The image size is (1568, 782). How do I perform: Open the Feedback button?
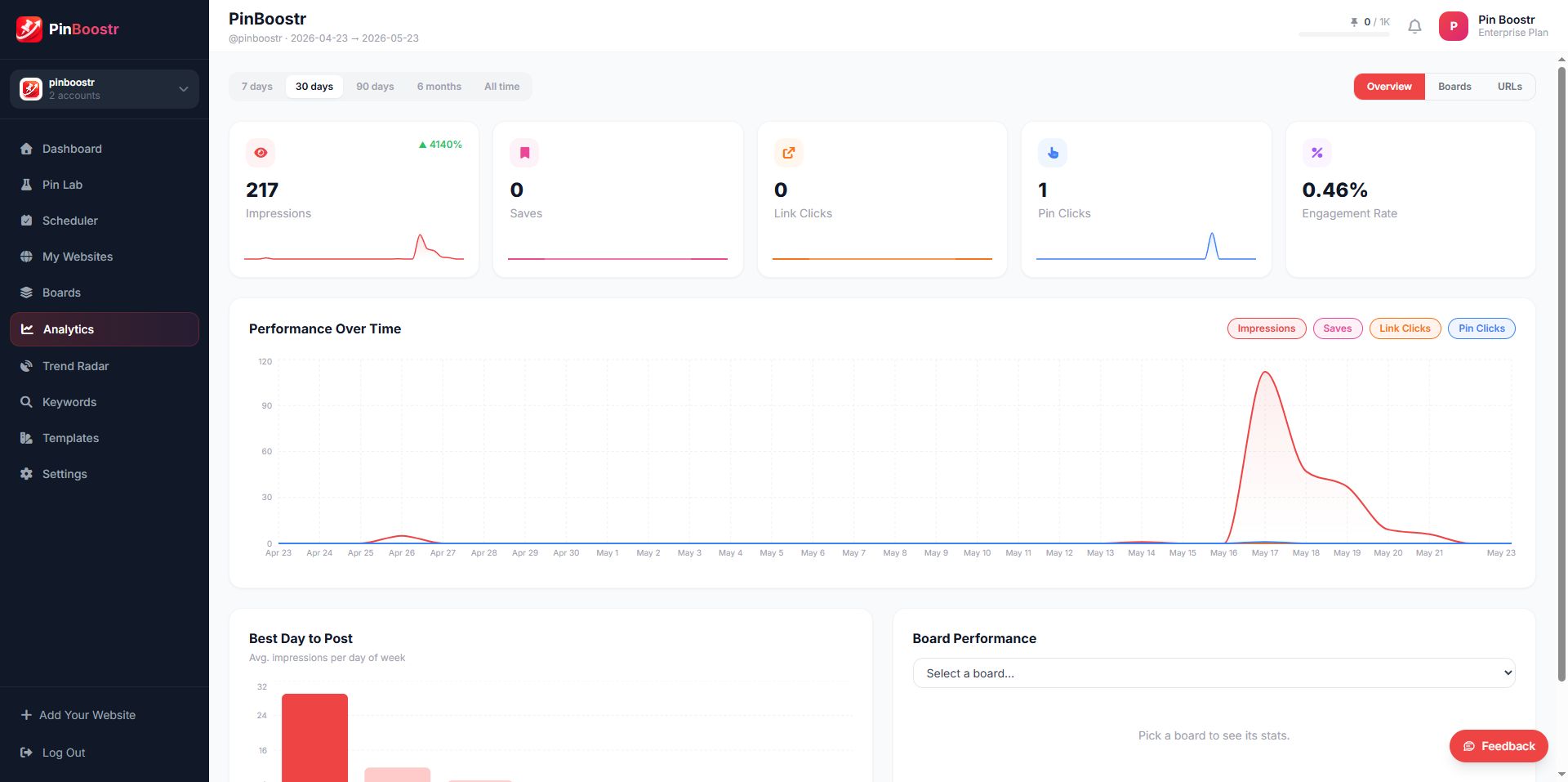[1499, 746]
